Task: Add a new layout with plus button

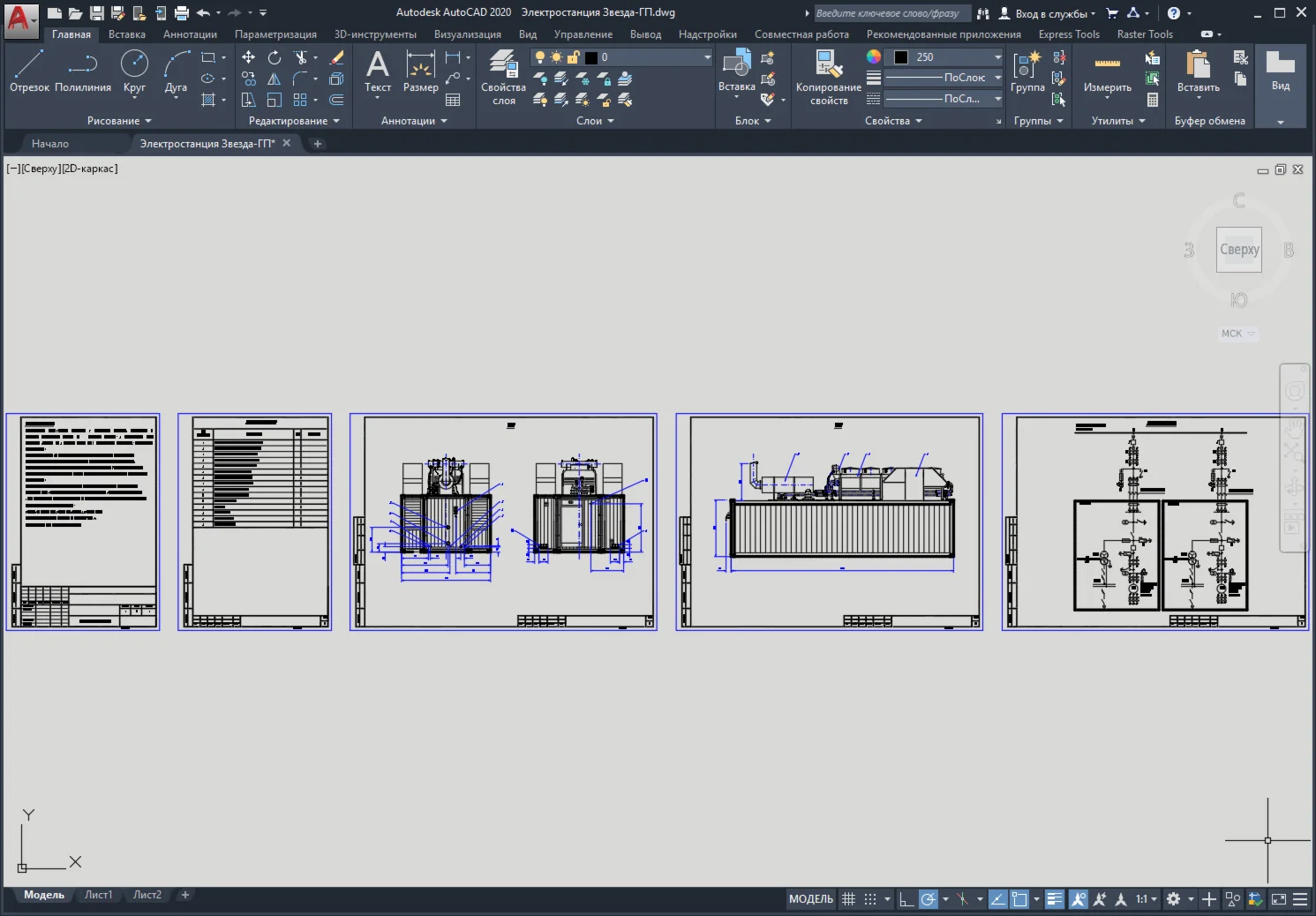Action: pos(185,895)
